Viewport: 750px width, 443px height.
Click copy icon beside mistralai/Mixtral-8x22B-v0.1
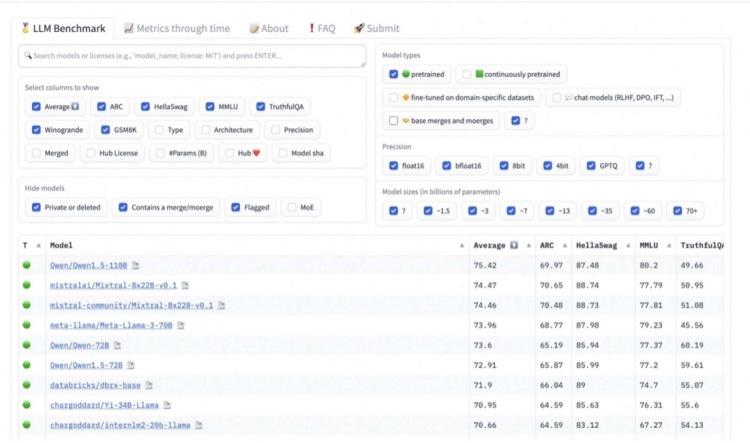[x=186, y=285]
